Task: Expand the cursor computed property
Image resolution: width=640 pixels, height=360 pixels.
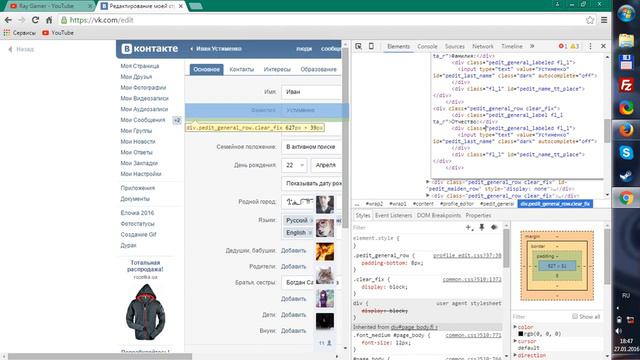Action: coord(515,341)
